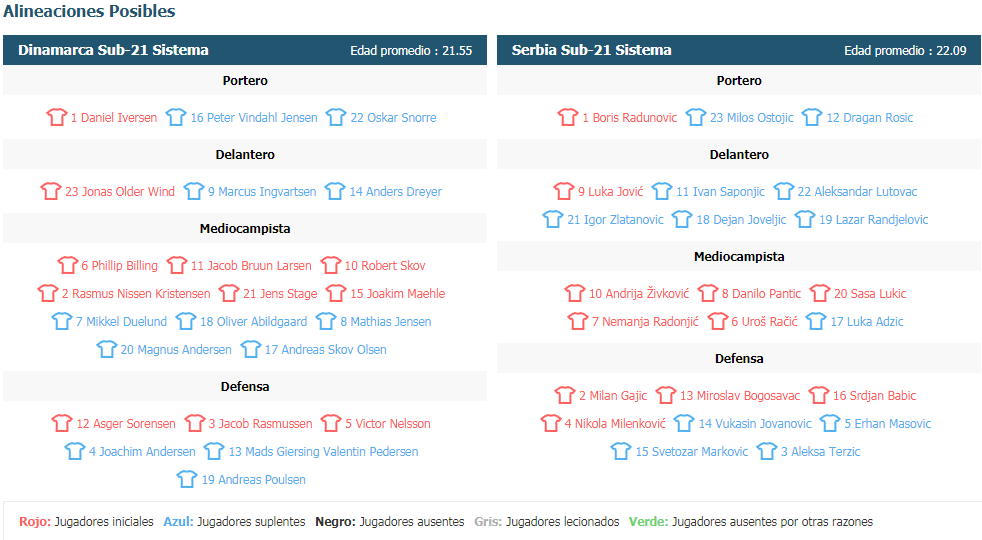
Task: Open player 12 Dragan Rosic
Action: click(x=870, y=118)
